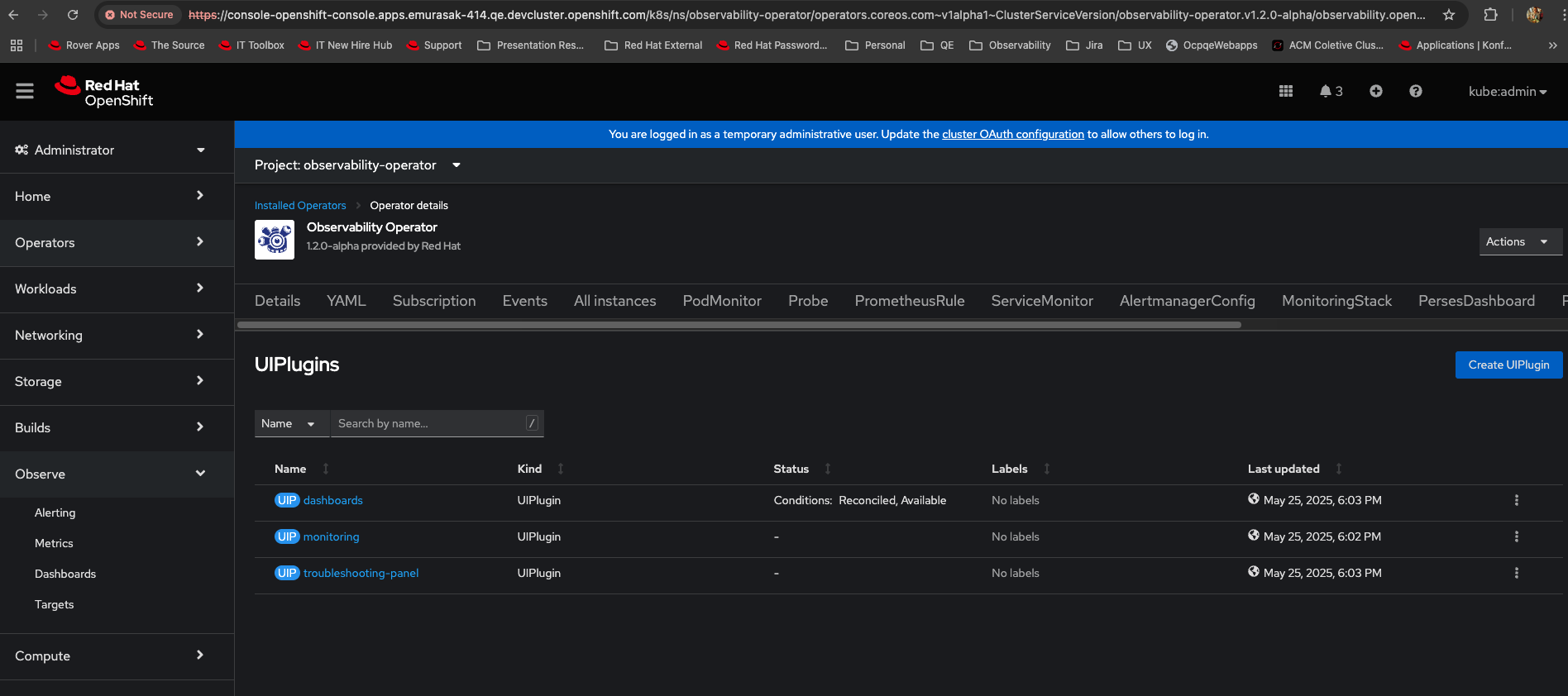This screenshot has height=696, width=1568.
Task: Click the horizontal tab scrollbar
Action: pos(738,325)
